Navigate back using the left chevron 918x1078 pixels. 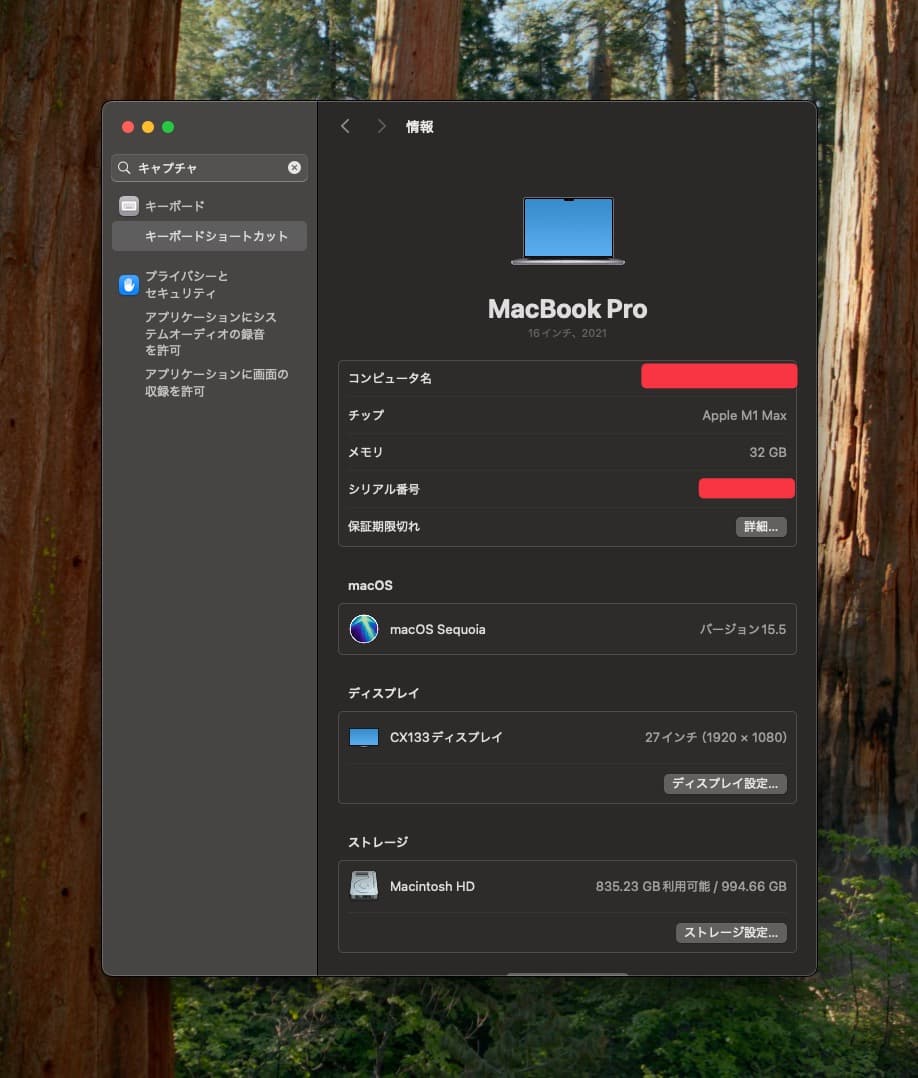[x=345, y=126]
